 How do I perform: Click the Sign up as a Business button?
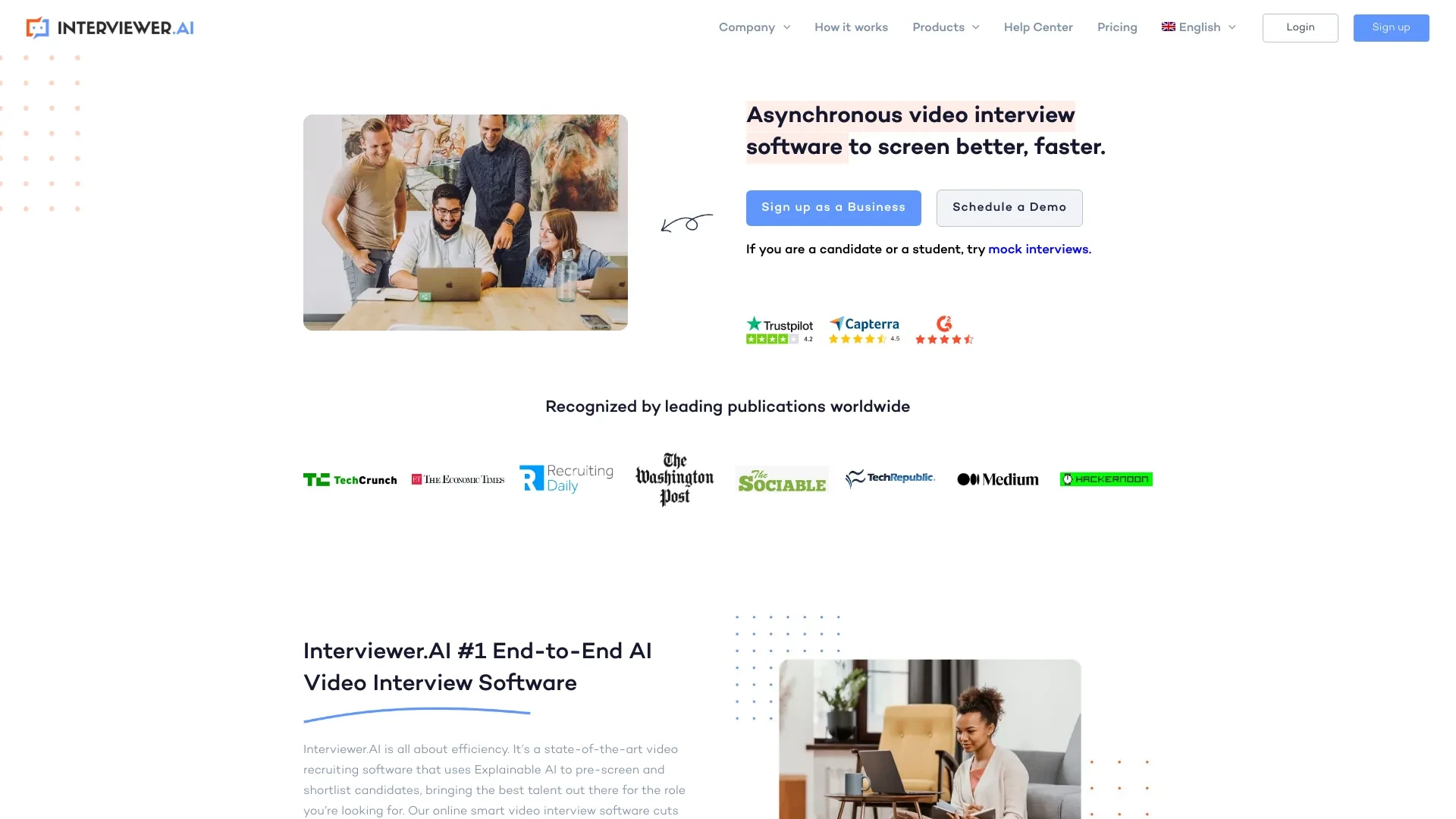tap(833, 207)
